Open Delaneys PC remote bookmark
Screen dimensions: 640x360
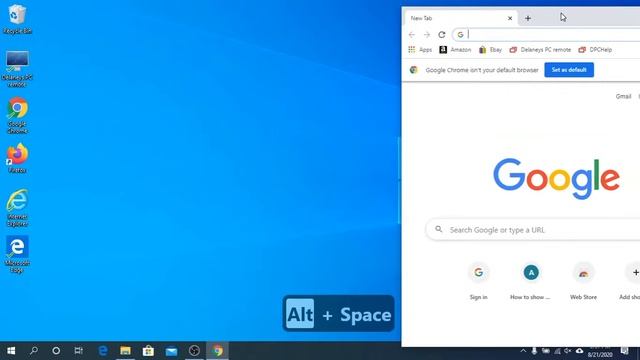point(540,50)
